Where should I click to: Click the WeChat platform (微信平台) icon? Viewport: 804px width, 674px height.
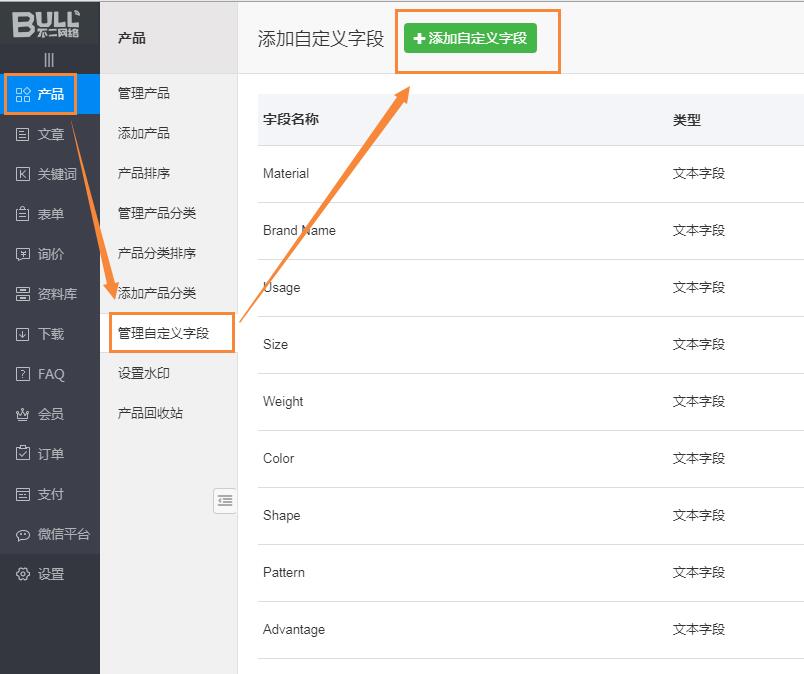[x=23, y=534]
